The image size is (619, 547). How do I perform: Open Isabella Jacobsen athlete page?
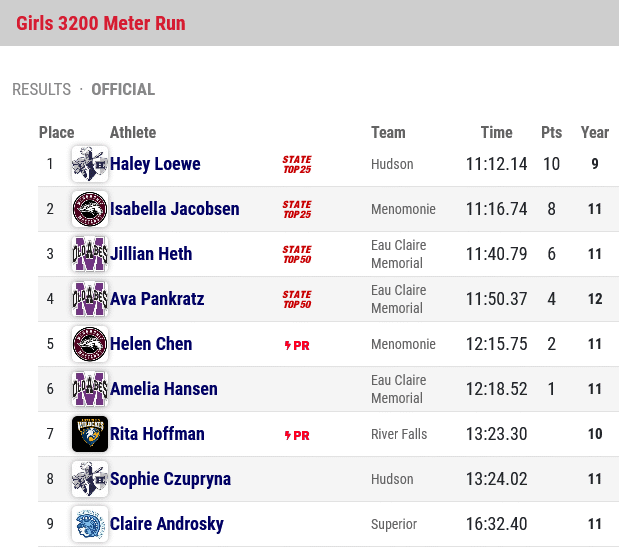point(174,209)
